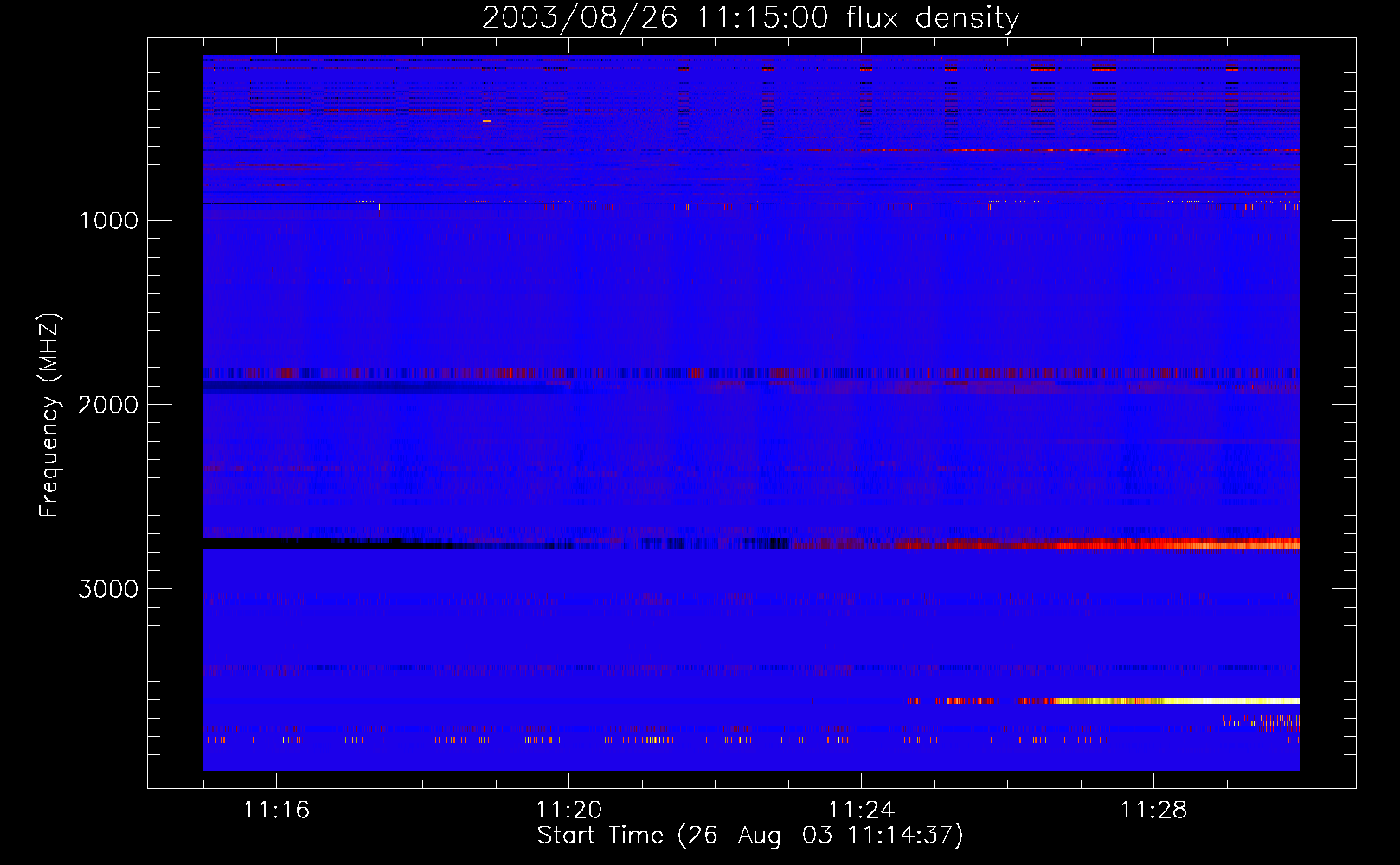Click the 'Frequency (MHZ)' axis label

tap(49, 415)
